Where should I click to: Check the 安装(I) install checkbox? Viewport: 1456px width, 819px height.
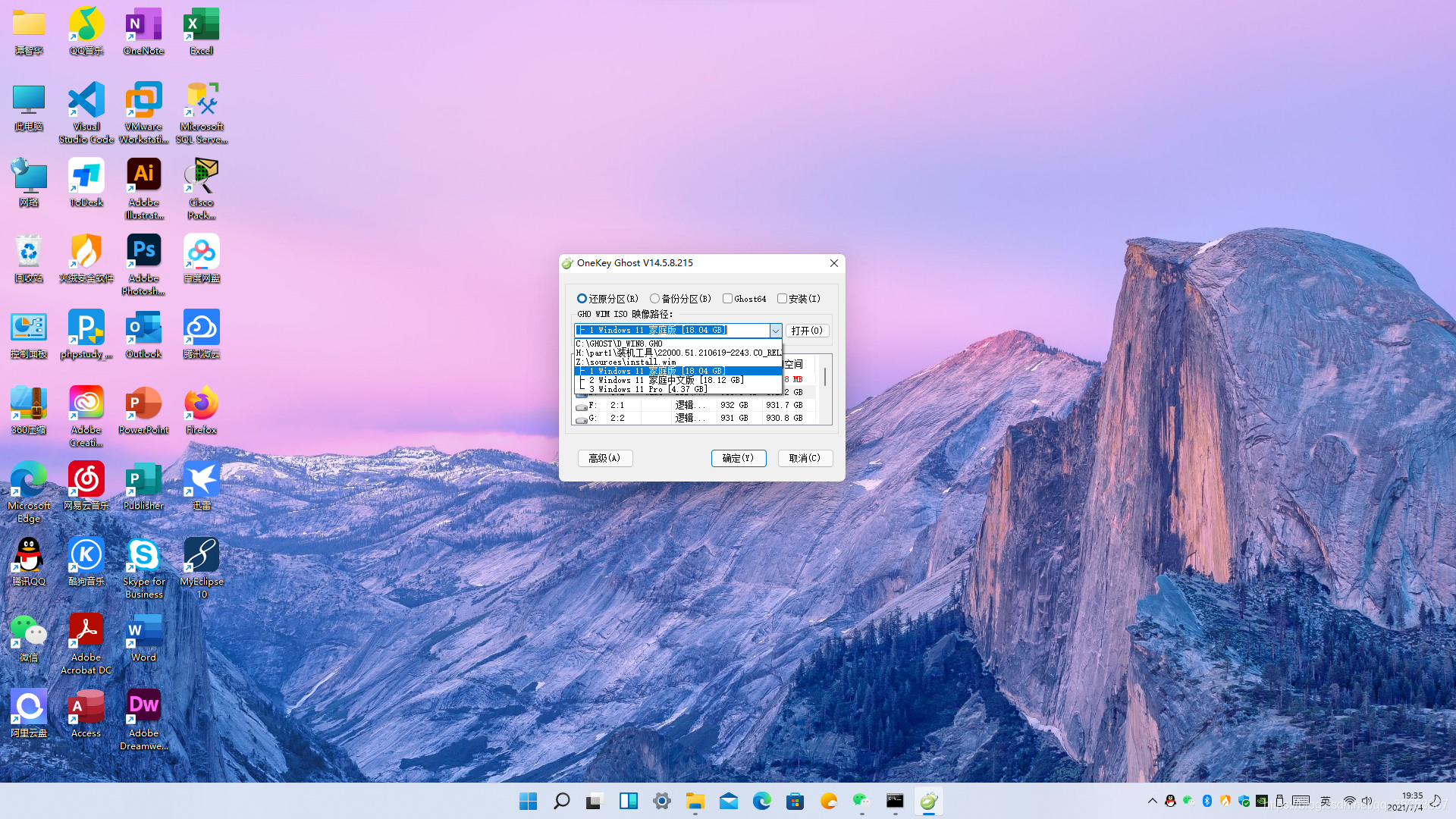[x=783, y=298]
